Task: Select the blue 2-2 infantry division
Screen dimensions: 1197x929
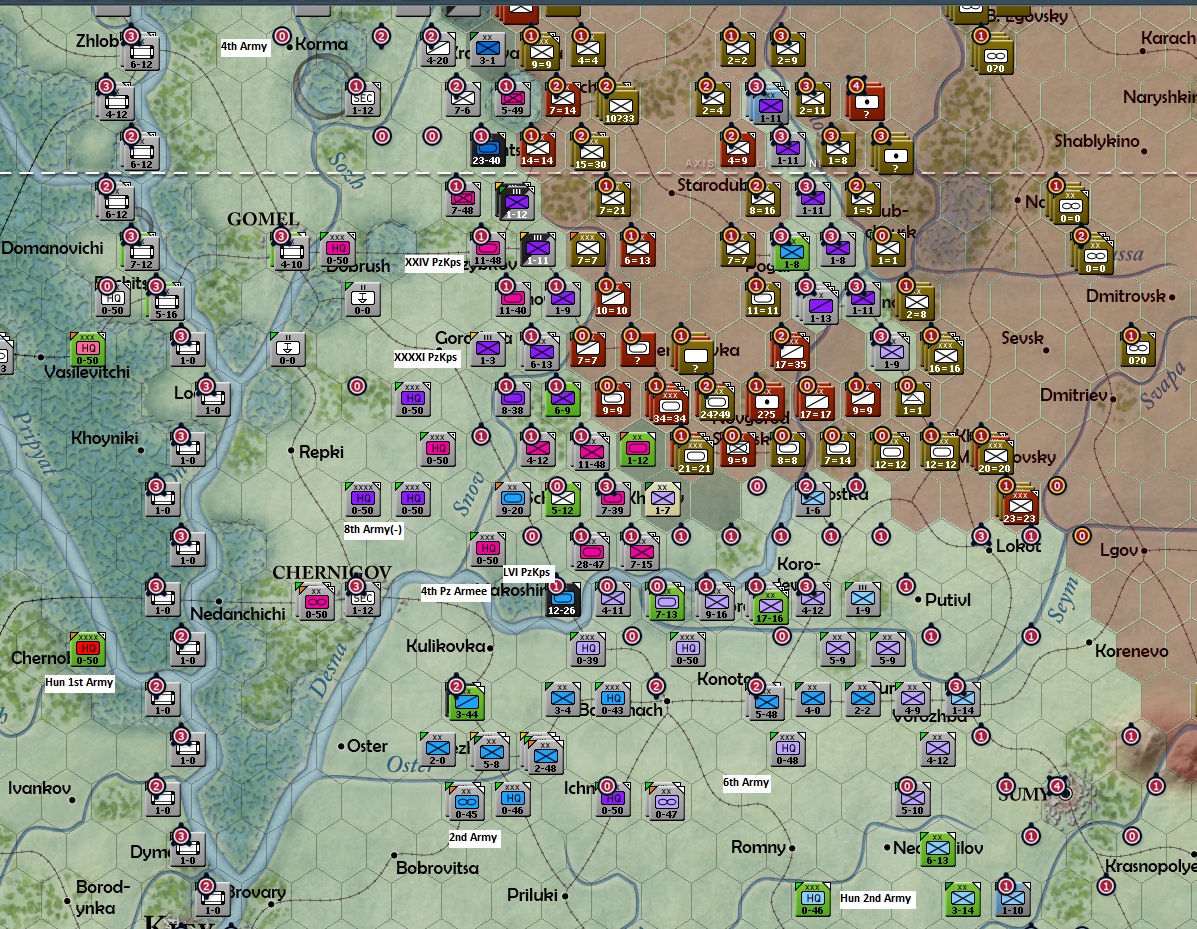Action: click(863, 699)
